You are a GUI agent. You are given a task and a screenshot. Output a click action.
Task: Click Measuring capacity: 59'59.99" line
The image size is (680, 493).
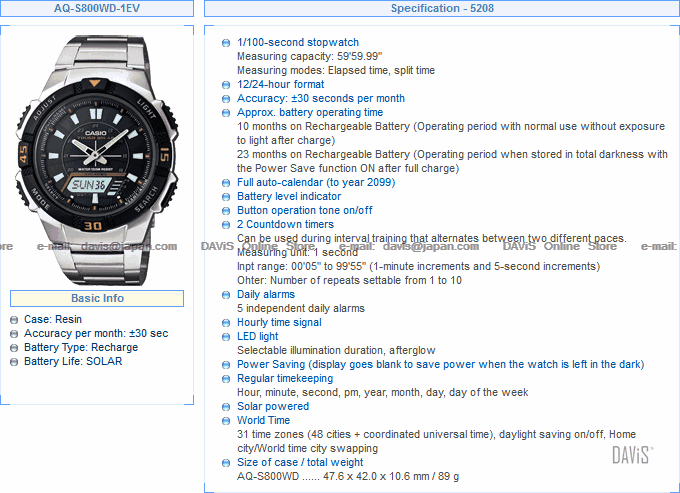tap(310, 56)
